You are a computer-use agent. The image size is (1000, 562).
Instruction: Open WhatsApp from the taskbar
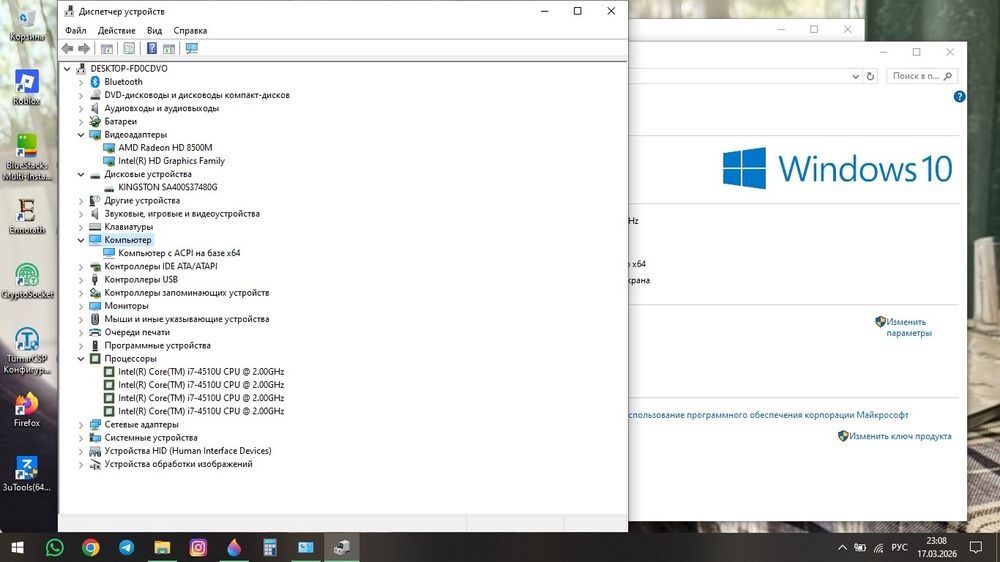(55, 547)
